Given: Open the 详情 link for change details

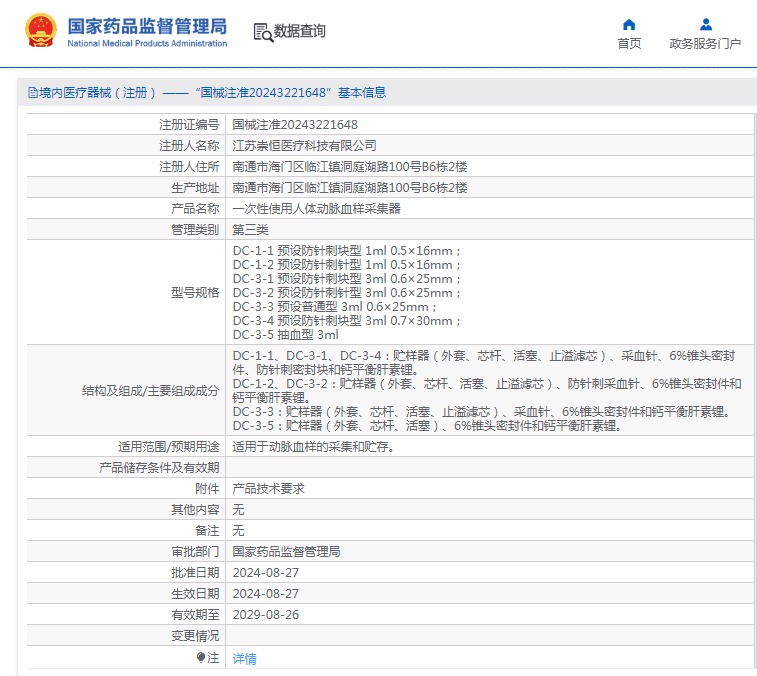Looking at the screenshot, I should [244, 658].
